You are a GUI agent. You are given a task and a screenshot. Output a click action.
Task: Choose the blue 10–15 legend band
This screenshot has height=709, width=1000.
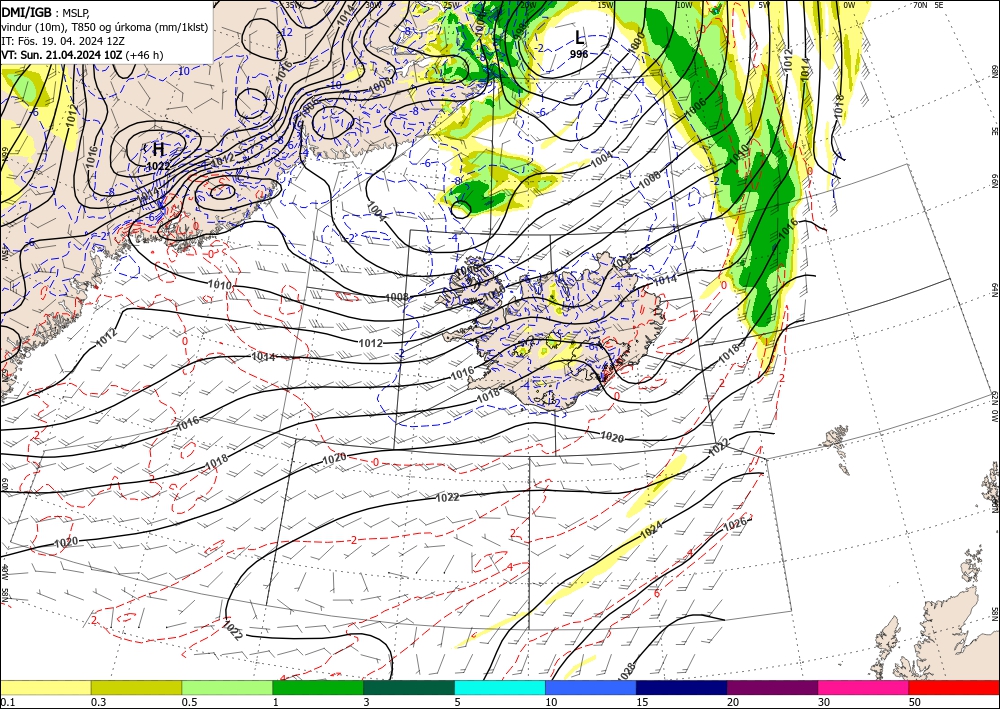coord(591,687)
